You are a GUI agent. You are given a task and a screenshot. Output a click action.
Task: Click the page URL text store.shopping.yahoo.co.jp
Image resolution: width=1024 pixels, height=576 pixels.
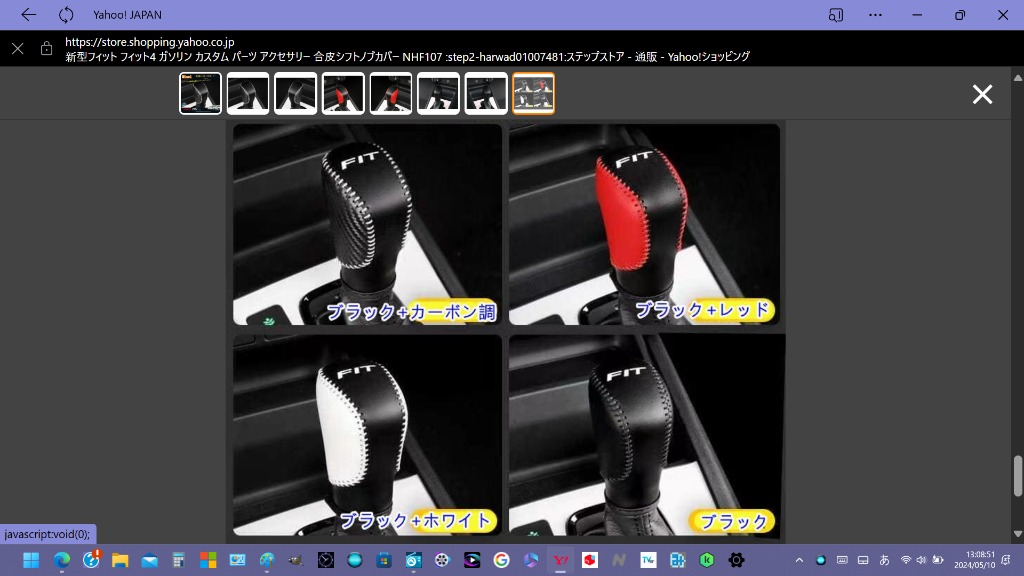point(150,42)
